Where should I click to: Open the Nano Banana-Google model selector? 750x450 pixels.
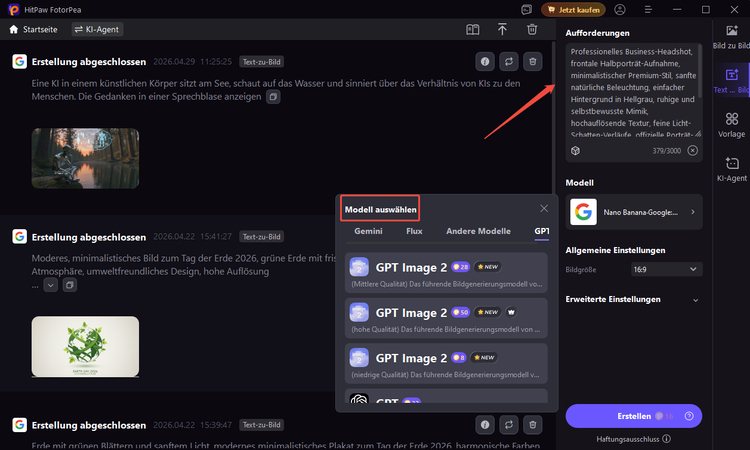pyautogui.click(x=634, y=212)
